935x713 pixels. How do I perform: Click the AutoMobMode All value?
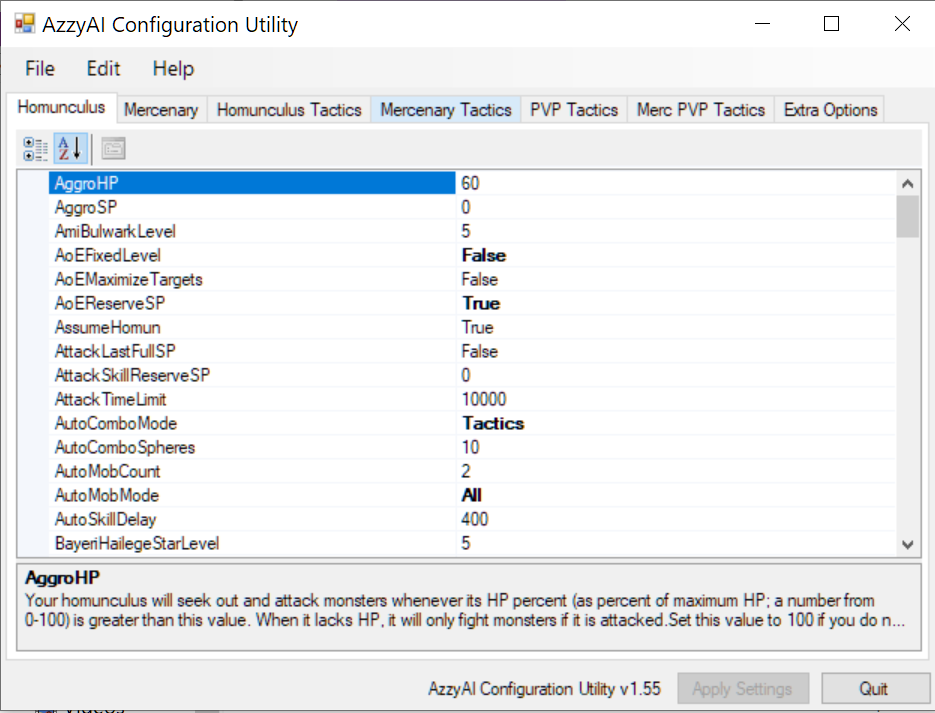click(x=676, y=495)
